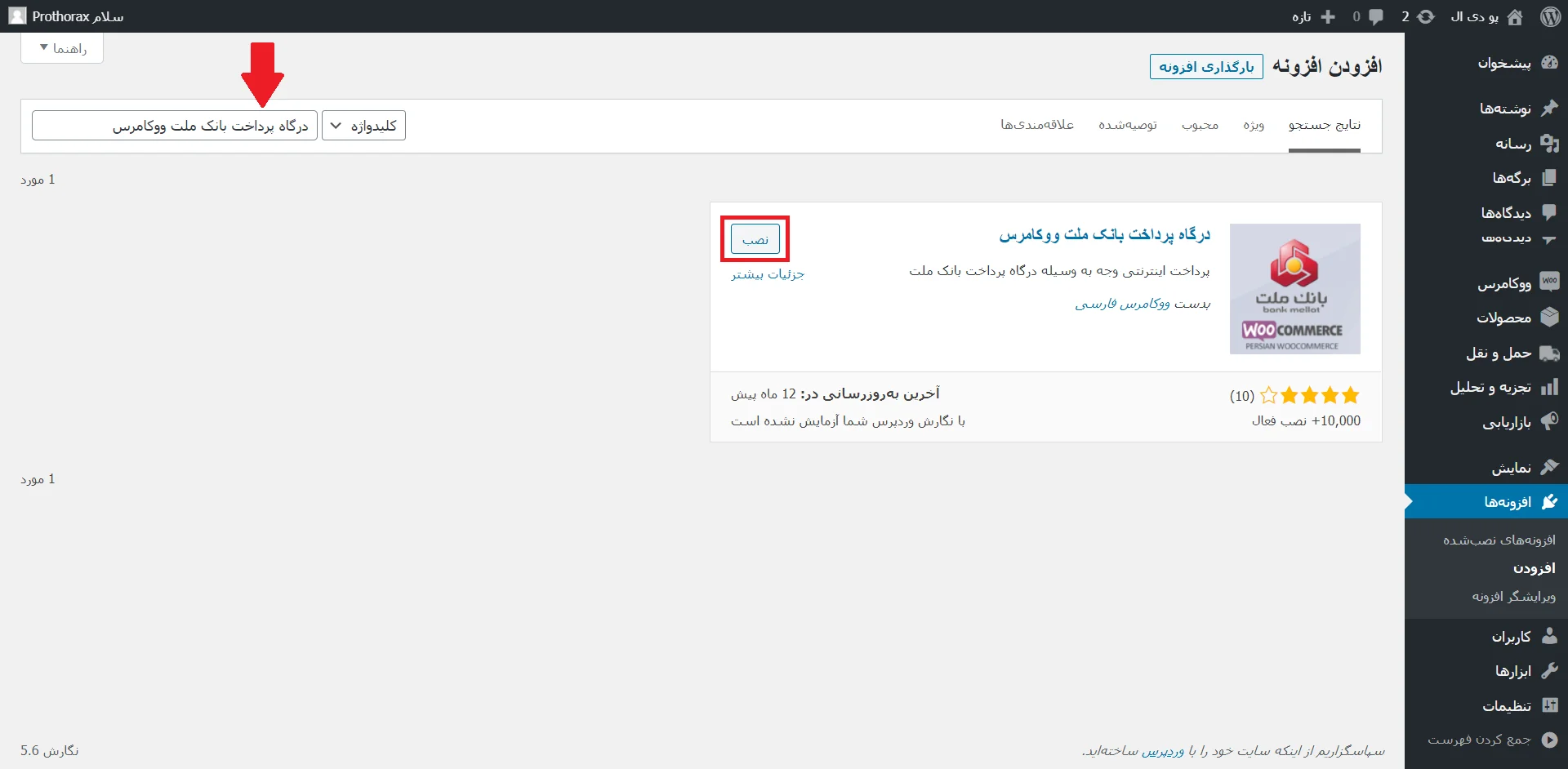Viewport: 1568px width, 769px height.
Task: Click the تجزیه و تحلیل (Analytics) icon
Action: 1549,387
